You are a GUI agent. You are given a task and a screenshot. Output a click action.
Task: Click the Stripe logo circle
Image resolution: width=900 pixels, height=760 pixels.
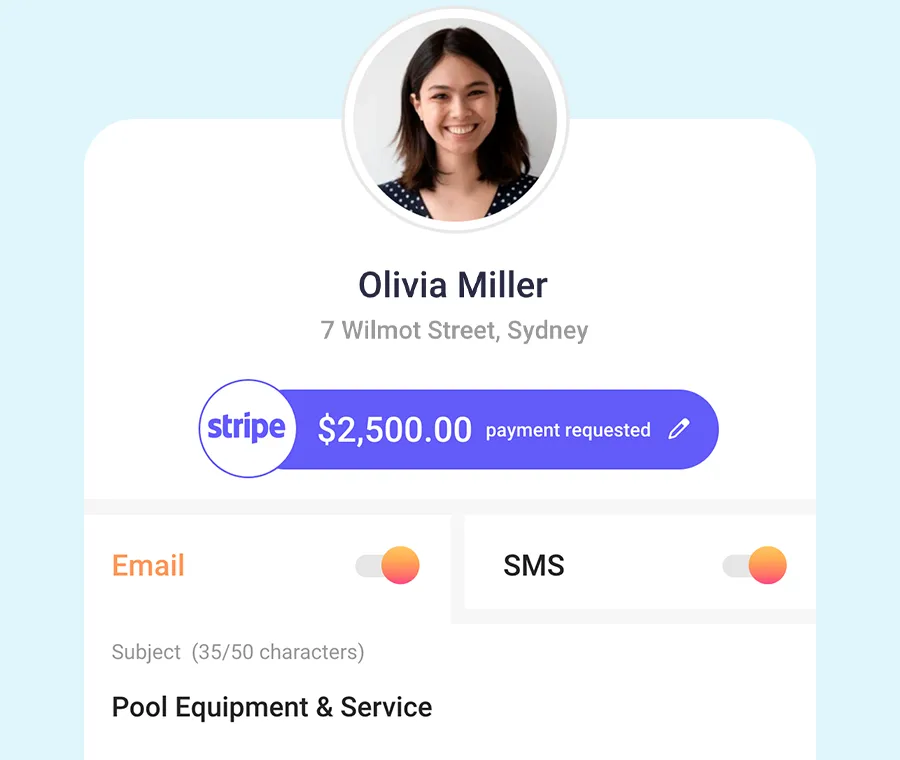247,428
